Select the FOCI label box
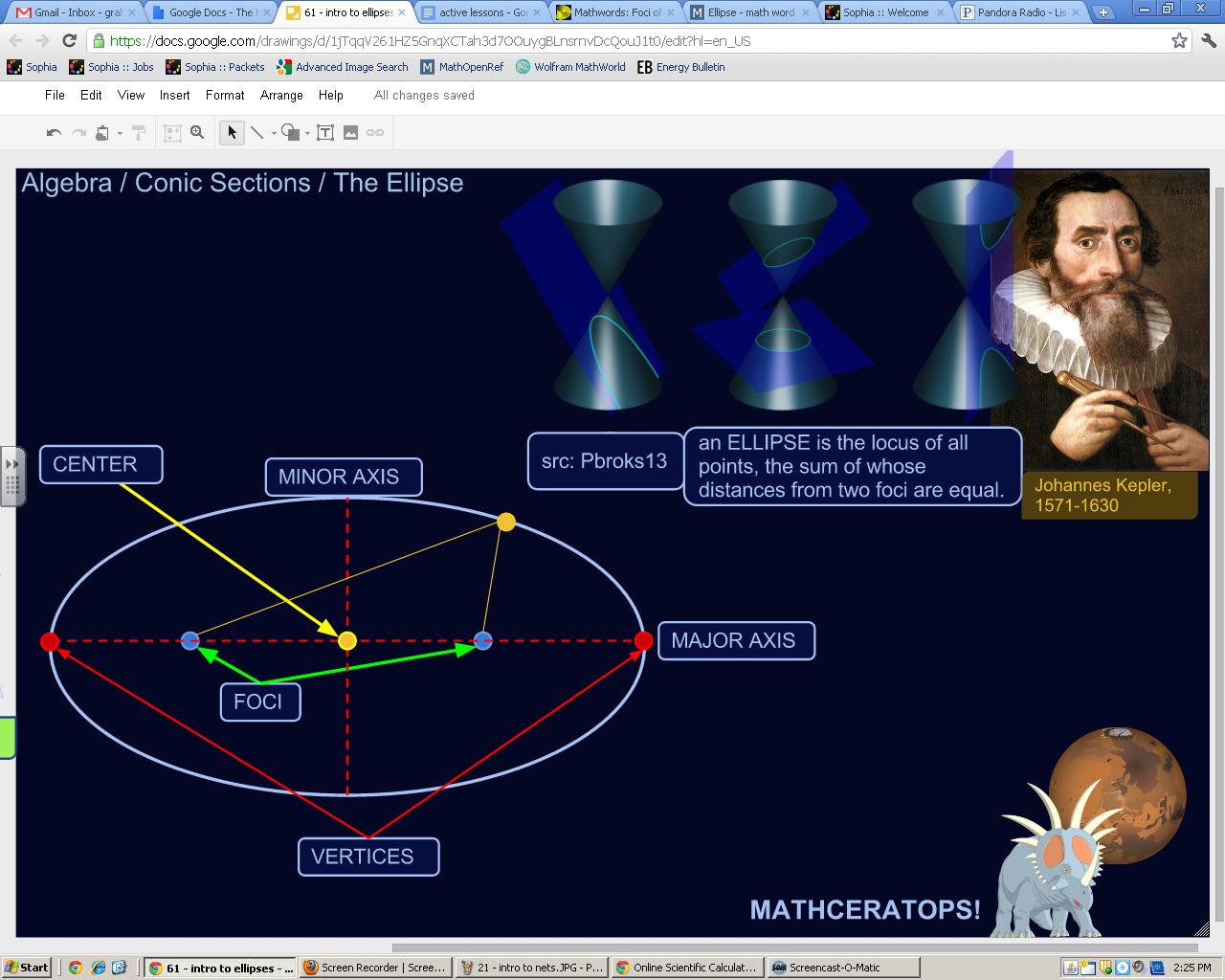Image resolution: width=1225 pixels, height=980 pixels. click(259, 702)
